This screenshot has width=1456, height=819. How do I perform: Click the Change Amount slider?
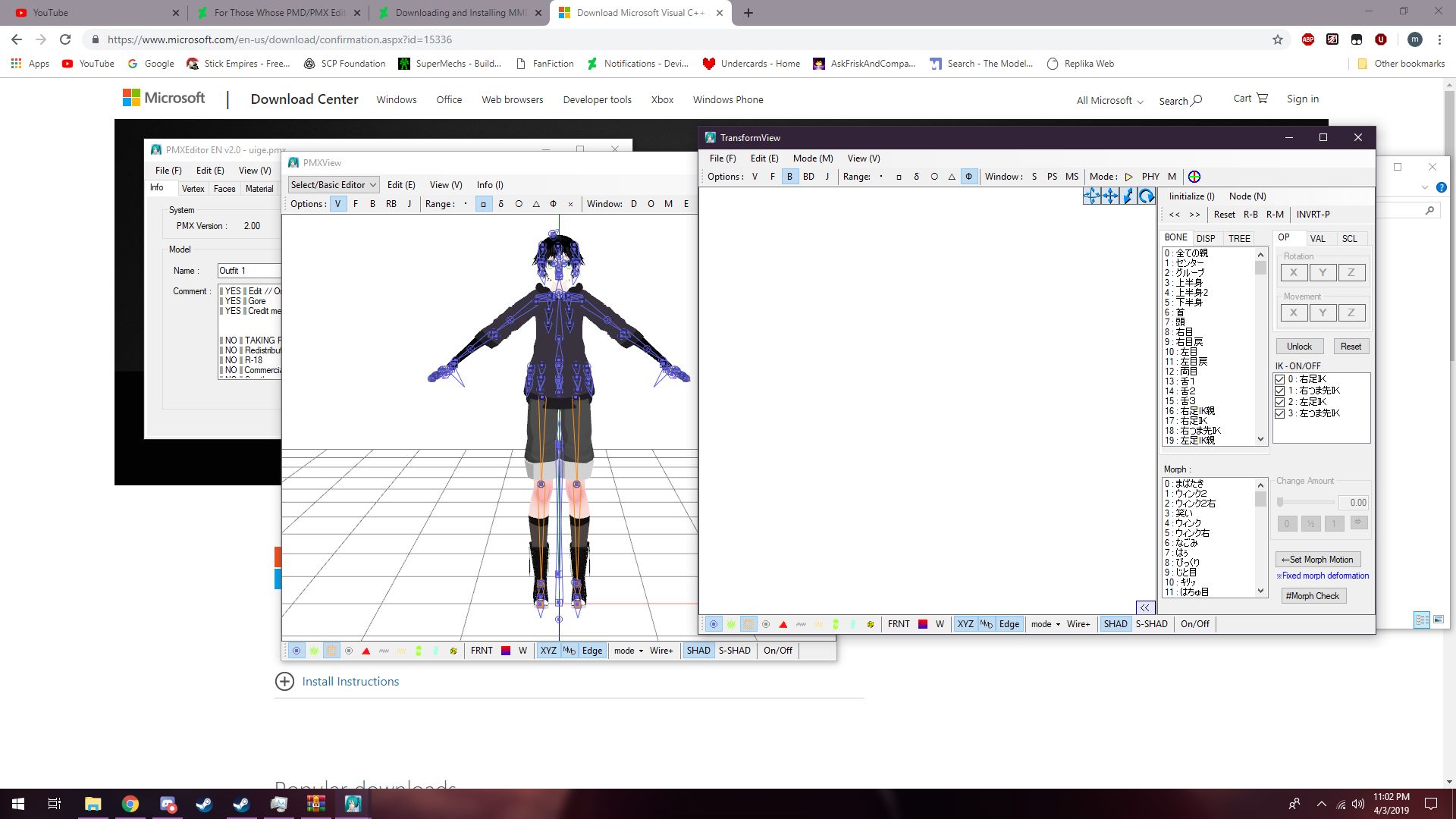point(1306,502)
